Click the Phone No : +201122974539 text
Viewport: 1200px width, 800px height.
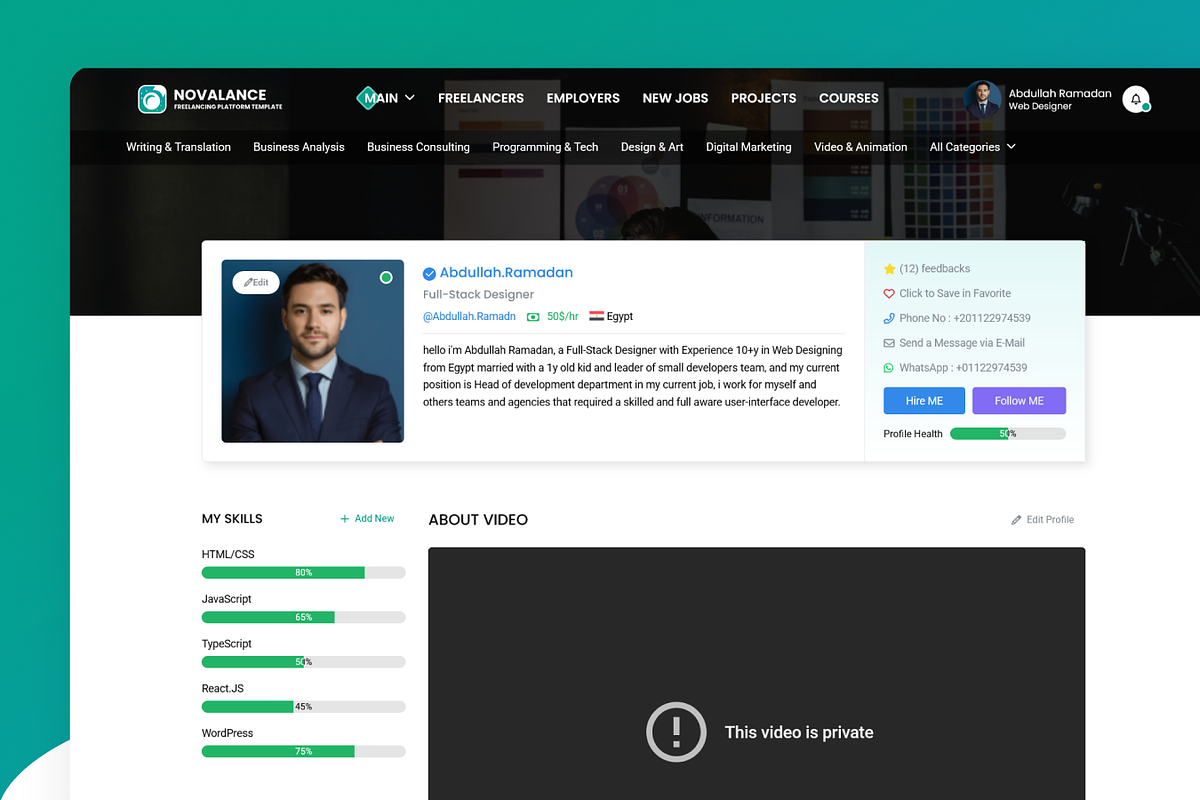point(965,318)
